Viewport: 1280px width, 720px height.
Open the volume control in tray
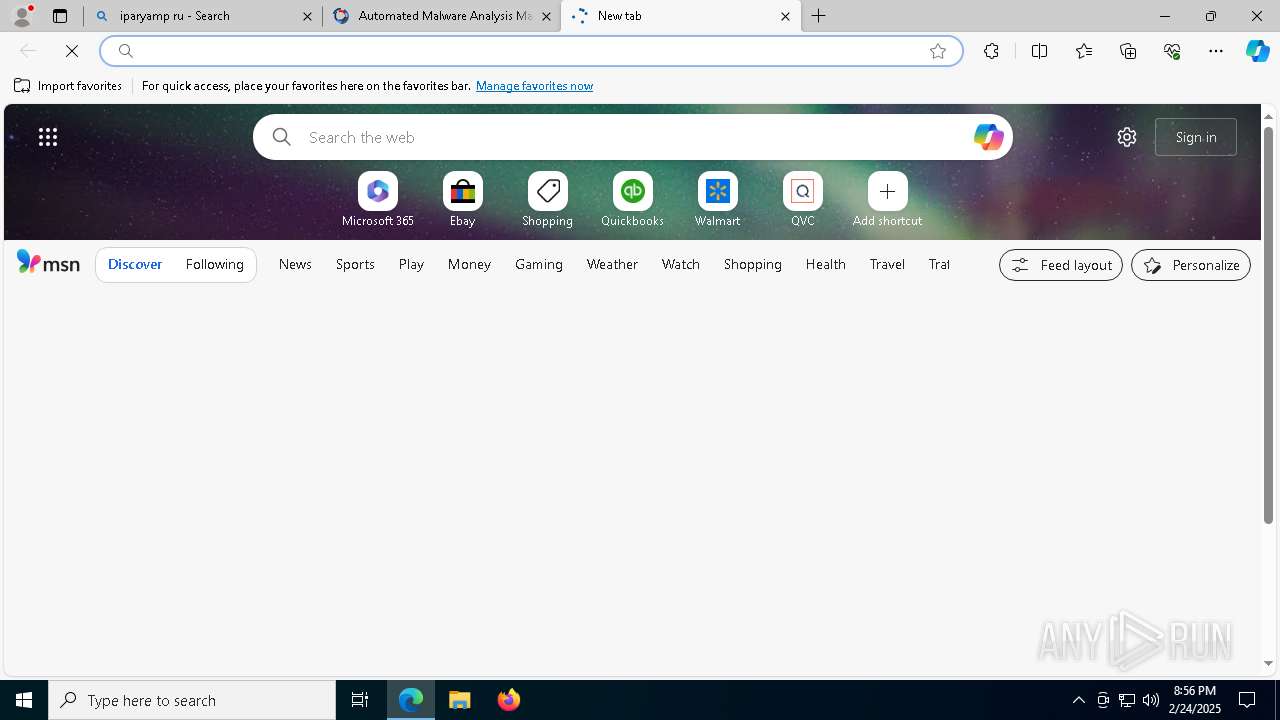[x=1151, y=700]
